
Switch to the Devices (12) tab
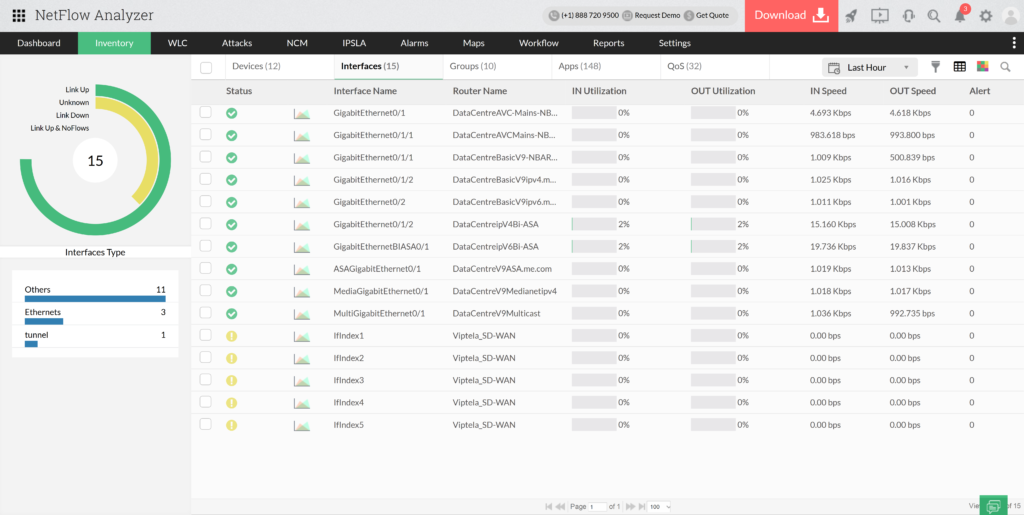click(256, 66)
